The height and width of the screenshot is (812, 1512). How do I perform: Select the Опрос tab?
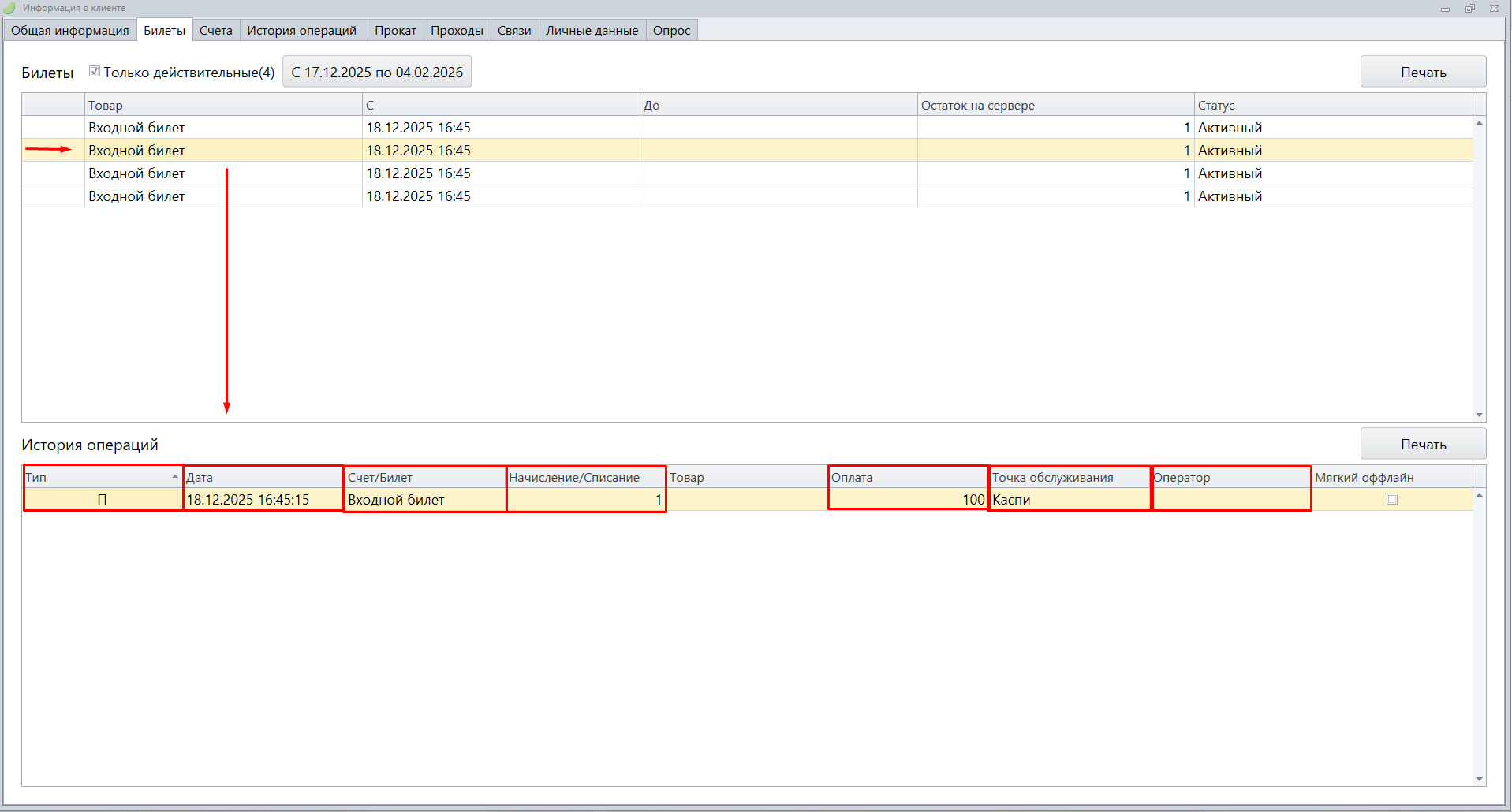pyautogui.click(x=671, y=31)
